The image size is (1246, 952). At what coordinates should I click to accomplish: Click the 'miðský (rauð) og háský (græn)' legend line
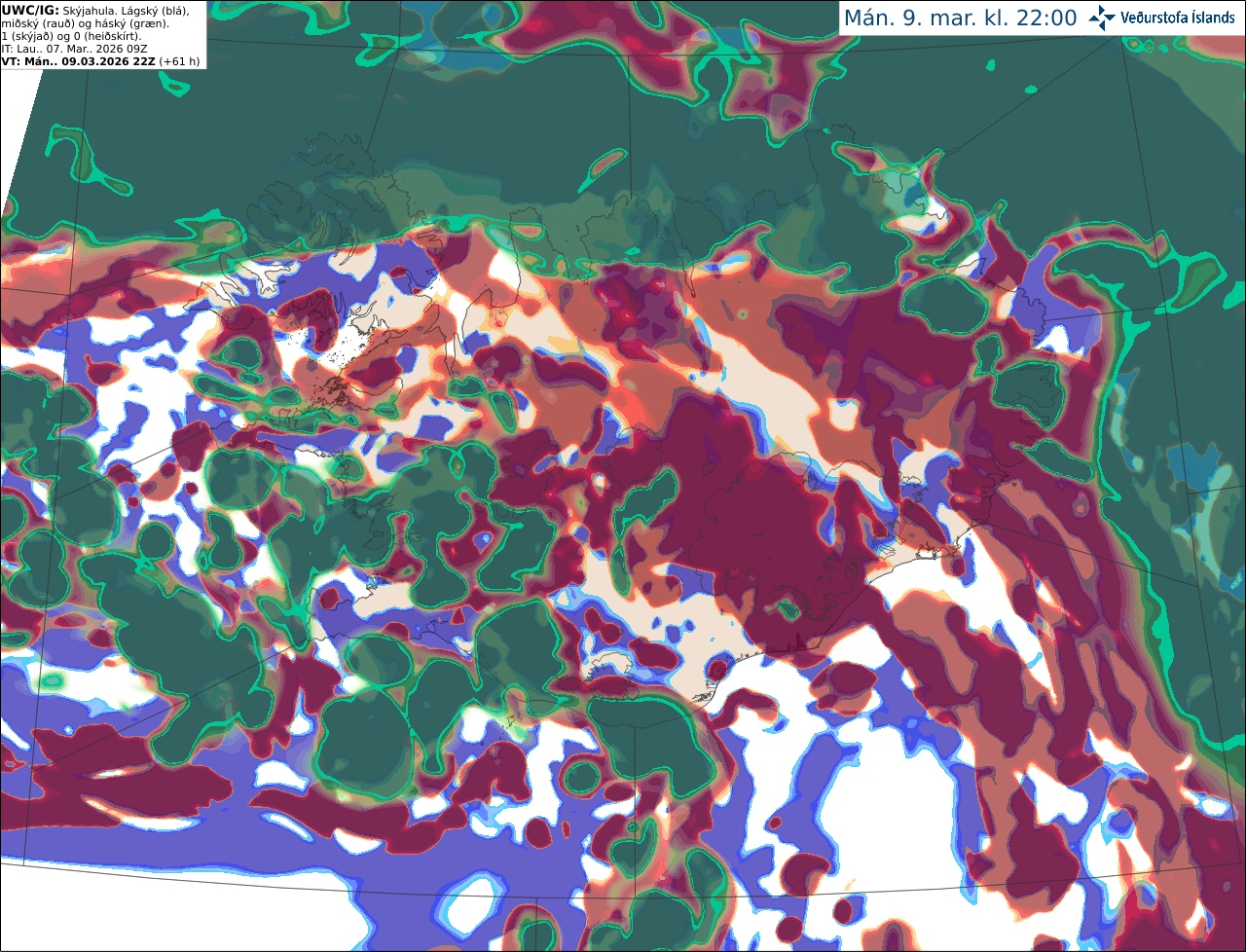[x=85, y=23]
